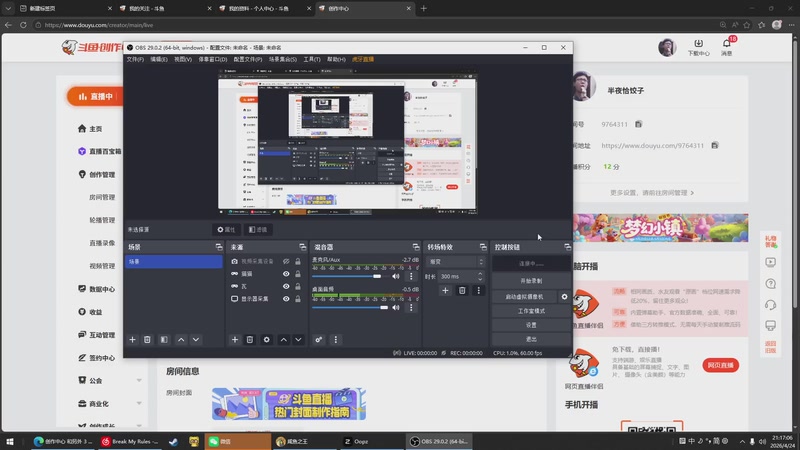Viewport: 800px width, 450px height.
Task: Open the mixer panel's three-dot menu
Action: coord(335,340)
